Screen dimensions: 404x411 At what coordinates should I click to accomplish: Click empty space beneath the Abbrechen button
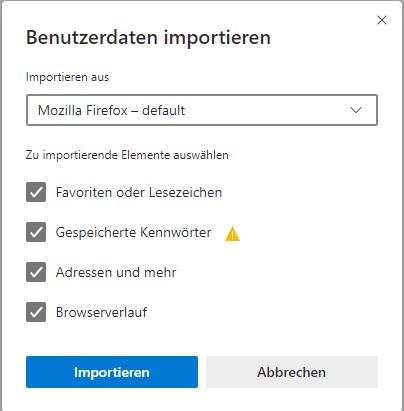292,399
